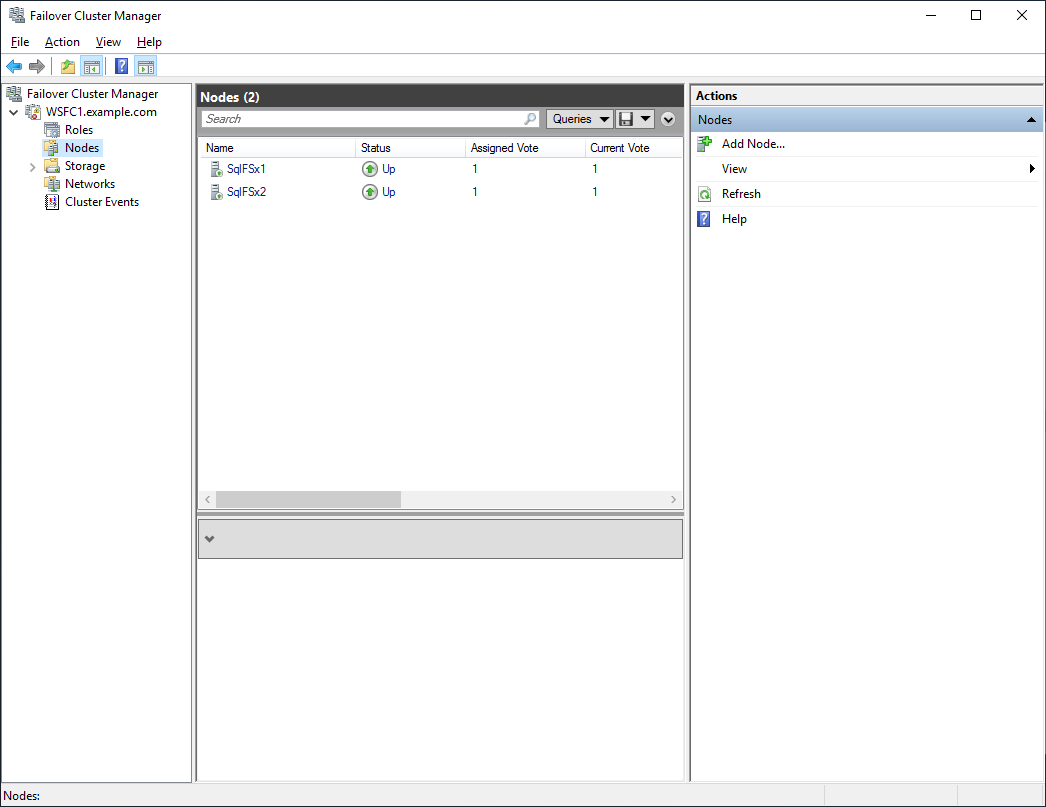Click the Nodes tree icon
The height and width of the screenshot is (807, 1046).
click(51, 148)
